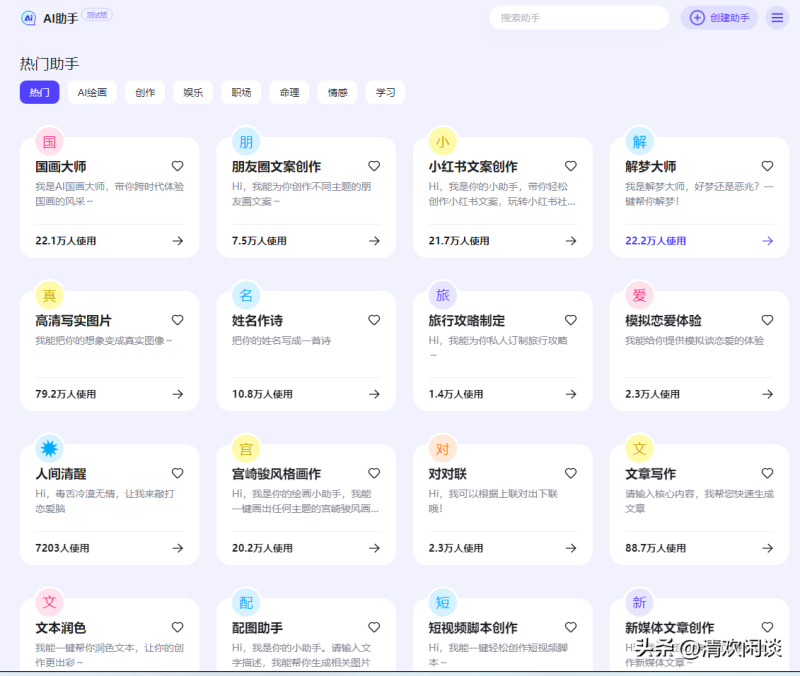Open 姓名作诗 via its arrow
This screenshot has width=800, height=676.
tap(374, 394)
